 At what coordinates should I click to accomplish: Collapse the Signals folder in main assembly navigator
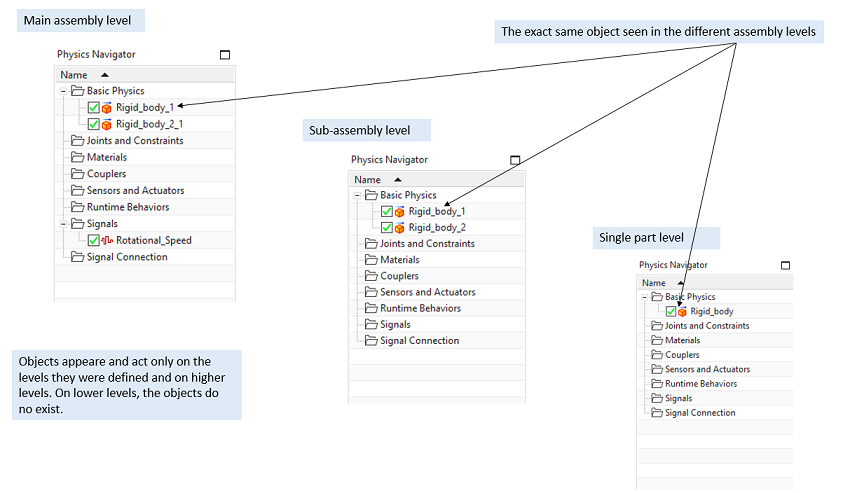point(64,224)
